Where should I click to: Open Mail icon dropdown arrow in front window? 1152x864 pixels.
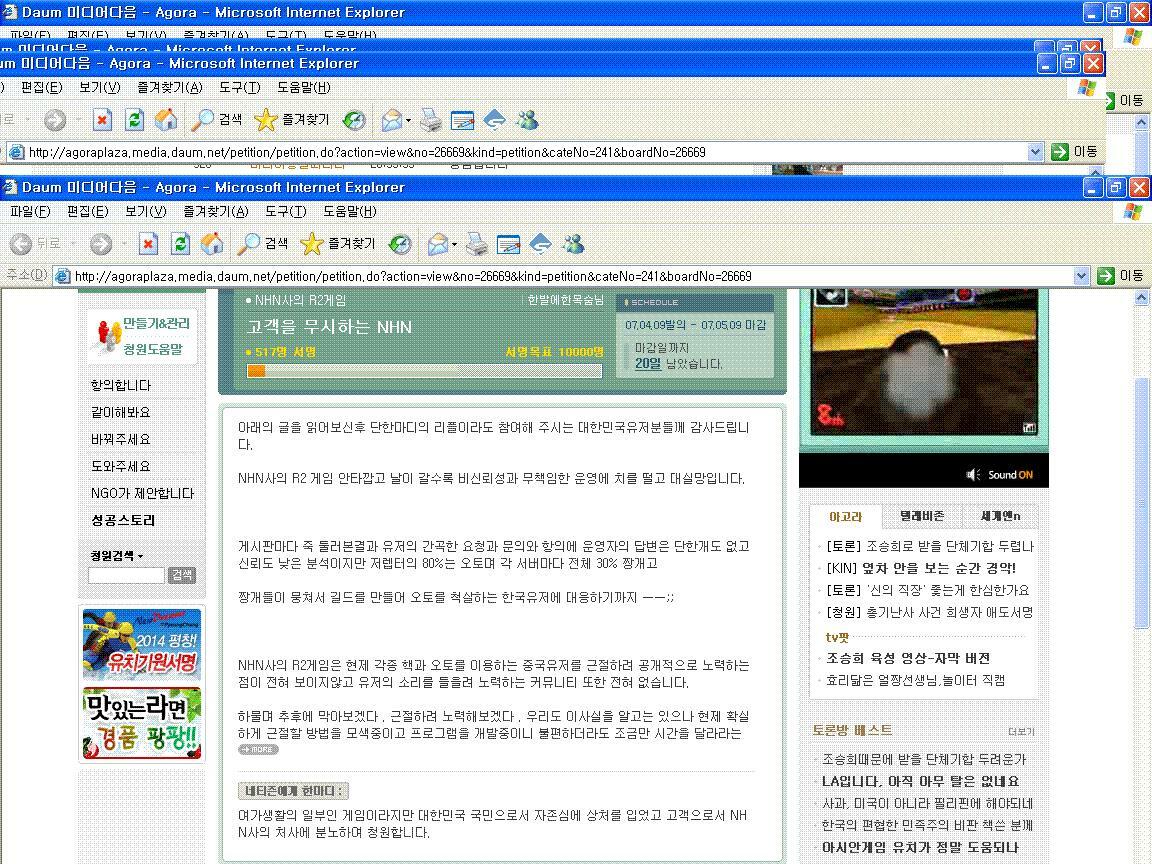pyautogui.click(x=454, y=245)
